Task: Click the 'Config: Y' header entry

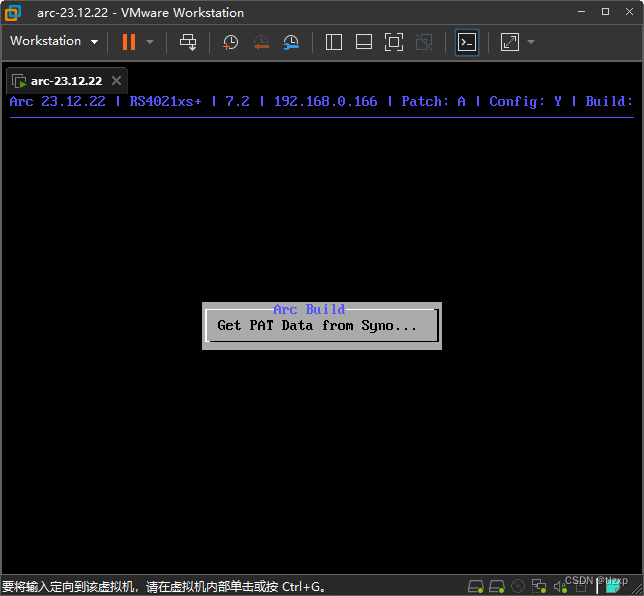Action: click(526, 101)
